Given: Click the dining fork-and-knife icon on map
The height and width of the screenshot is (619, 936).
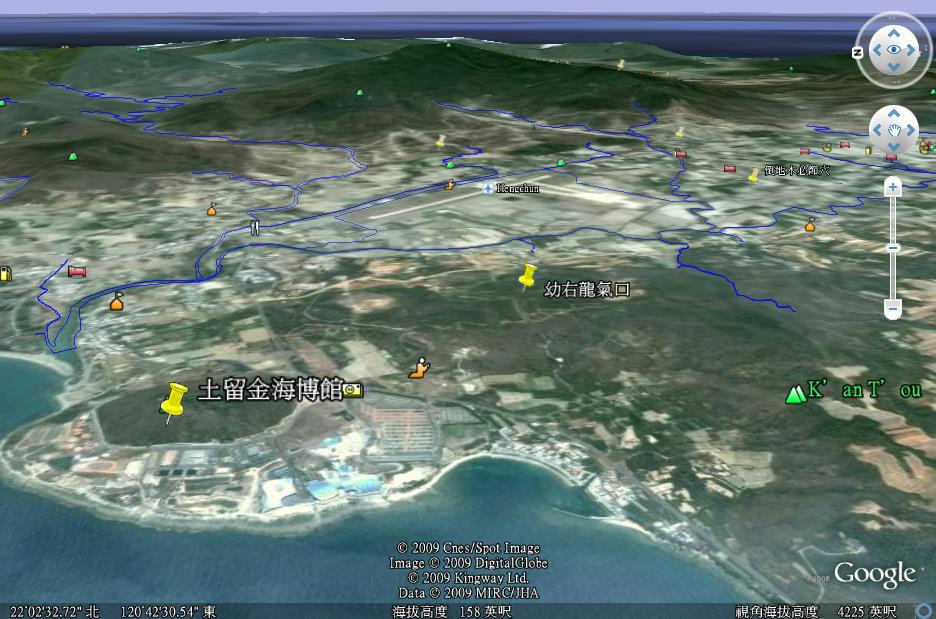Looking at the screenshot, I should [254, 227].
